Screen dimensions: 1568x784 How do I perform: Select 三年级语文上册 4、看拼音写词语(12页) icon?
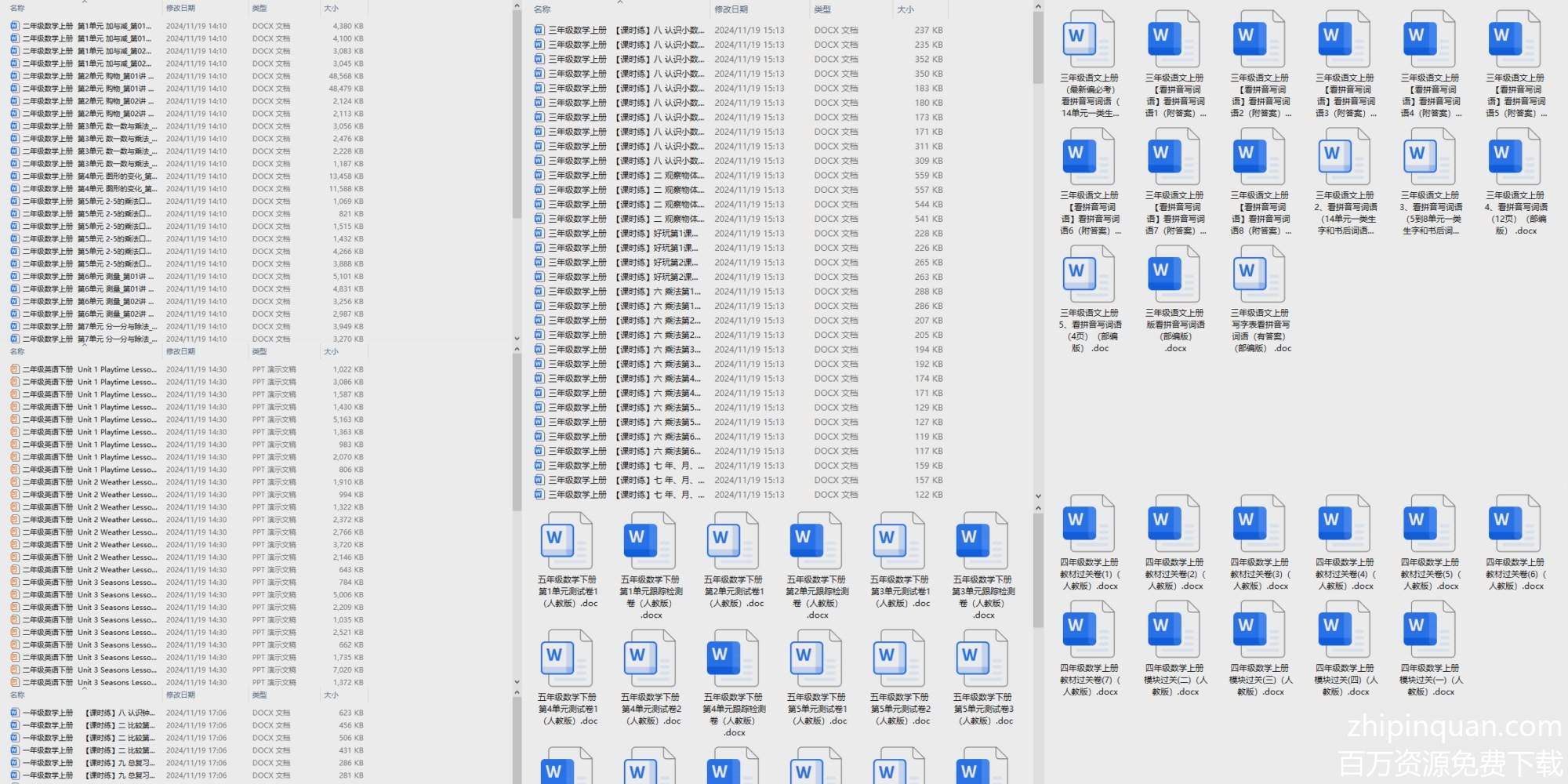tap(1515, 156)
